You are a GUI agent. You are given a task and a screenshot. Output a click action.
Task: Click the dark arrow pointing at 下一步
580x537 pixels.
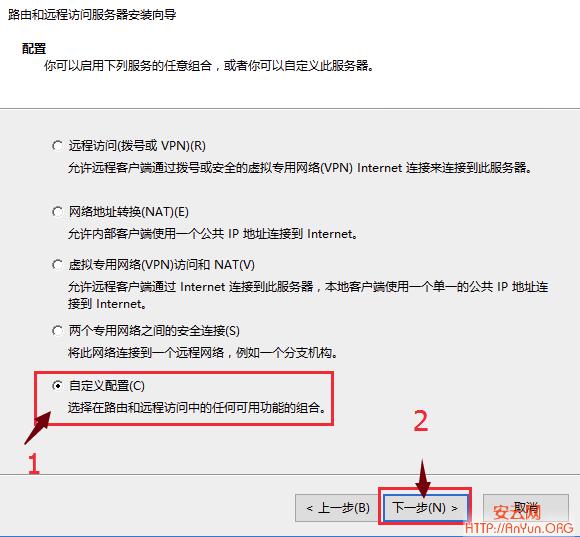(x=423, y=478)
